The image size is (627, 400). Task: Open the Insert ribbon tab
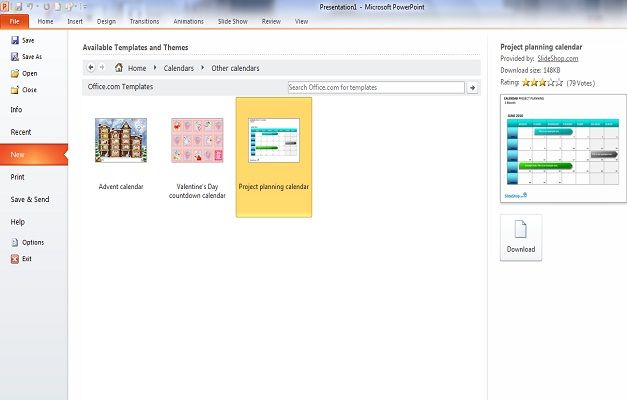(x=75, y=22)
